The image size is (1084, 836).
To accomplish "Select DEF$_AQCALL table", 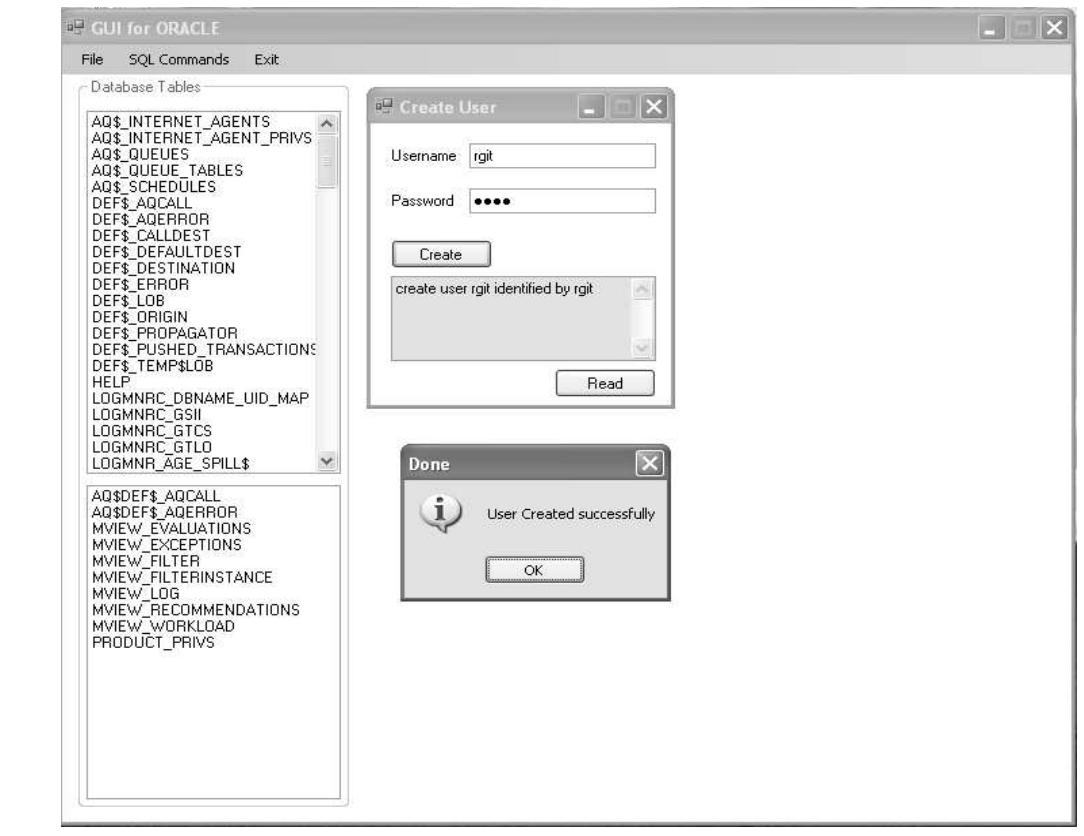I will coord(142,203).
